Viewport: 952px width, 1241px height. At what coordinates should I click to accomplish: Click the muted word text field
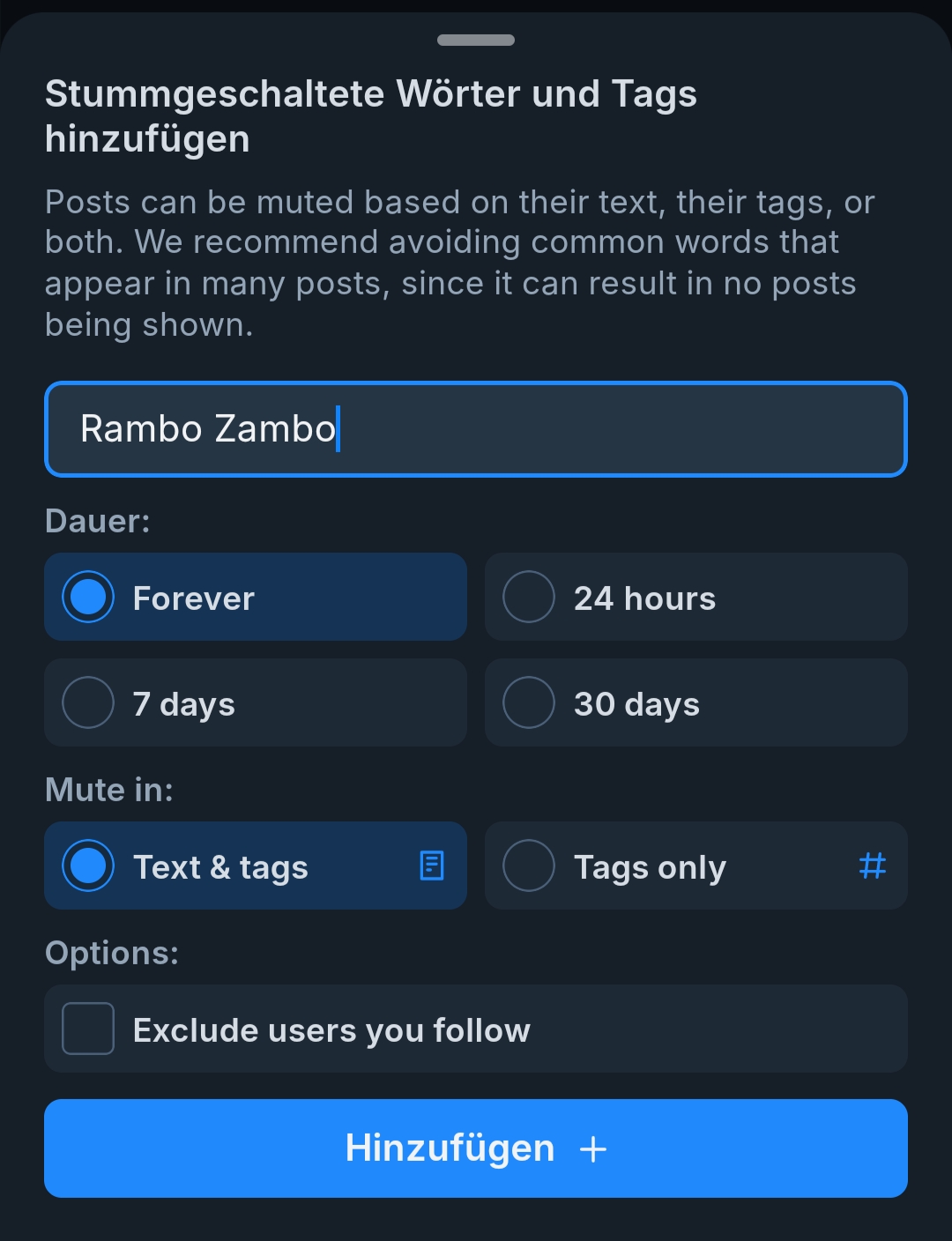617,429
